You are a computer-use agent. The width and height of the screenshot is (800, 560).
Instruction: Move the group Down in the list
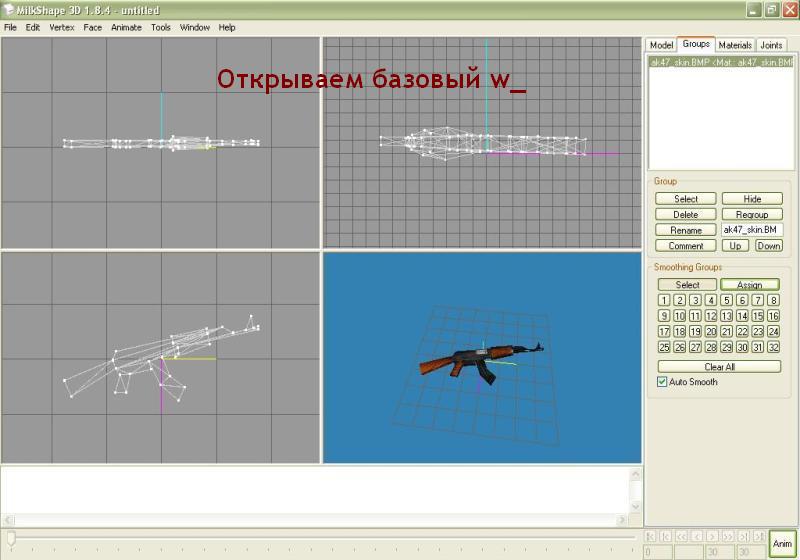point(768,245)
